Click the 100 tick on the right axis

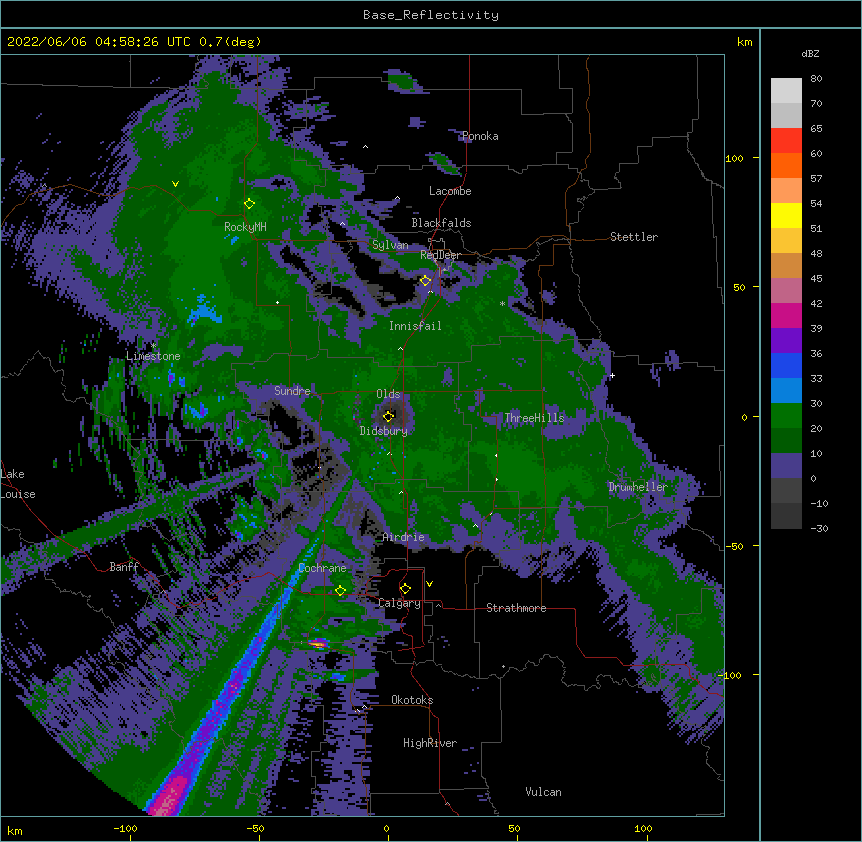[x=734, y=158]
